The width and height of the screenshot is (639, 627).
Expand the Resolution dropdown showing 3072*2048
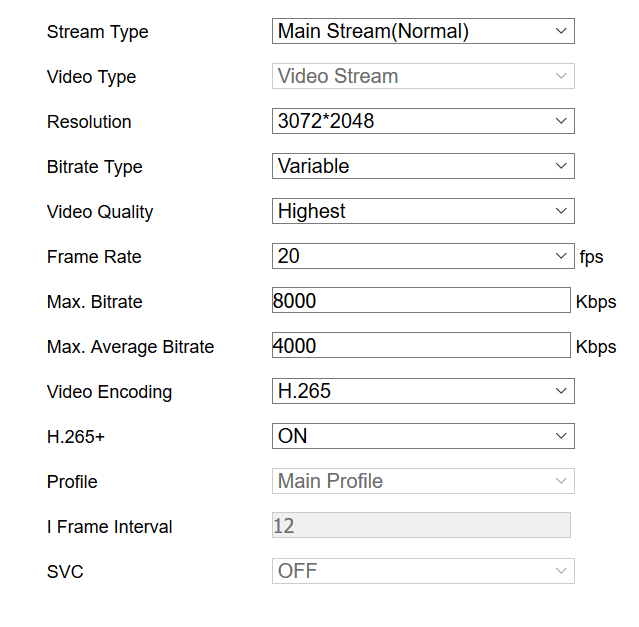pos(423,121)
